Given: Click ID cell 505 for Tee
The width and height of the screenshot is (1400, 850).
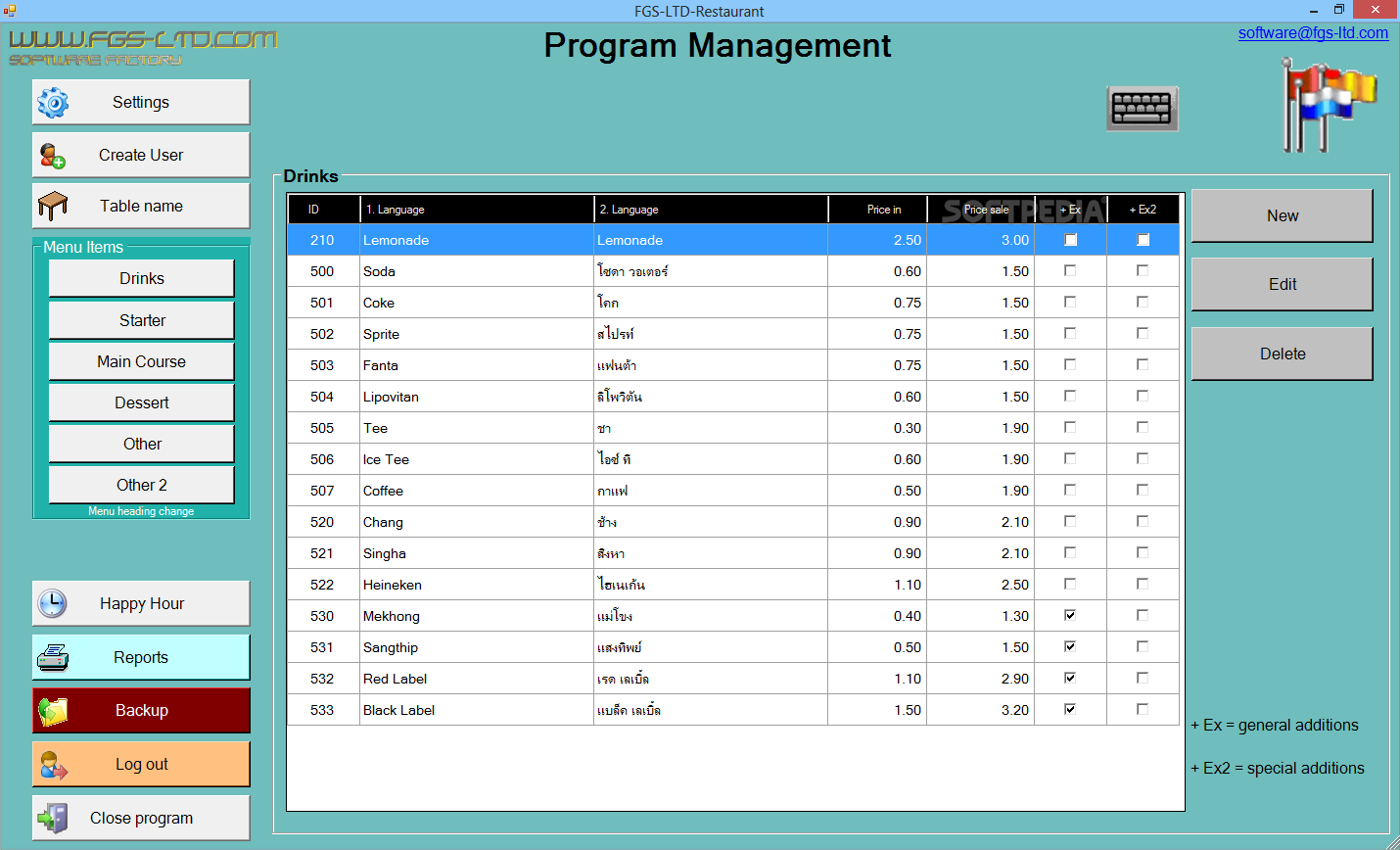Looking at the screenshot, I should pyautogui.click(x=324, y=428).
